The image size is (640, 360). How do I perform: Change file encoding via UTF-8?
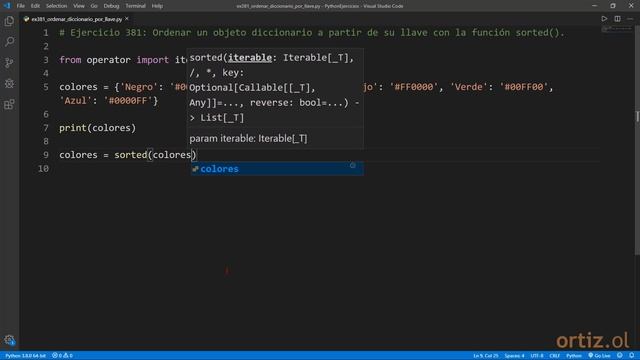(537, 356)
